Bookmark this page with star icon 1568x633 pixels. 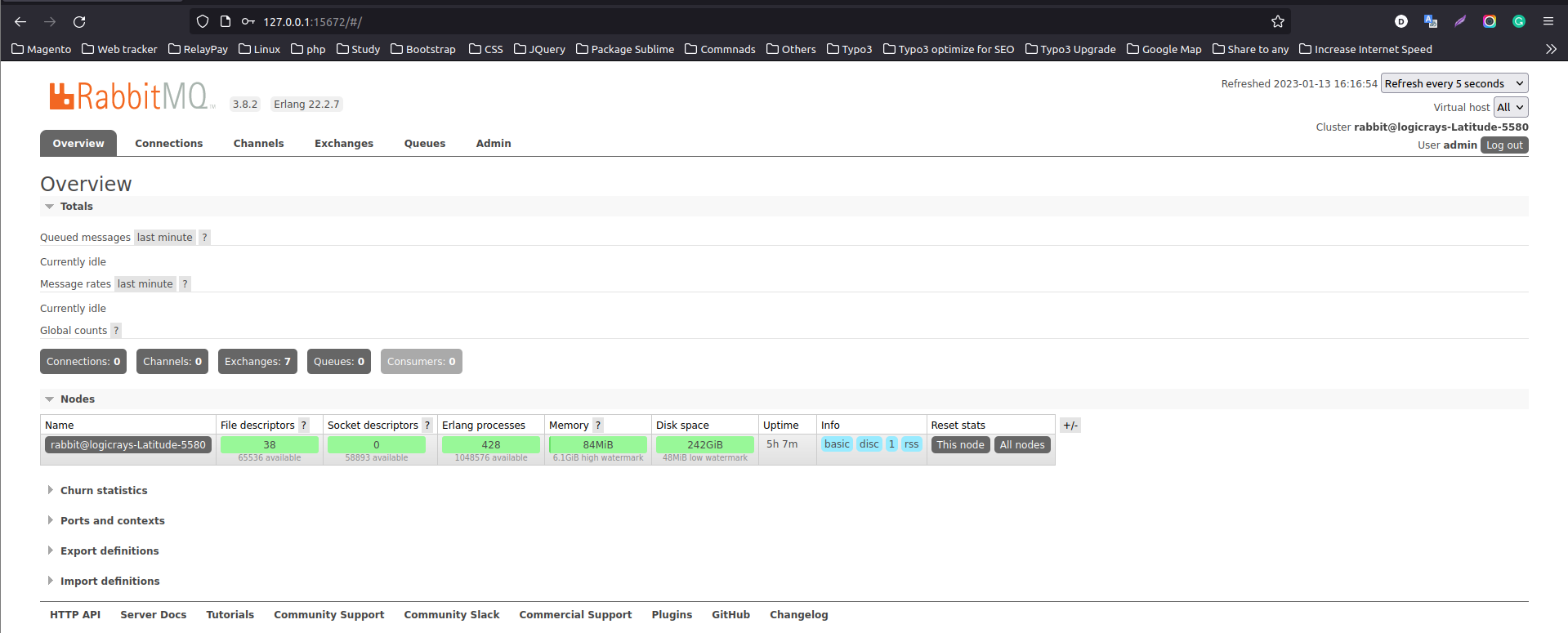tap(1278, 22)
